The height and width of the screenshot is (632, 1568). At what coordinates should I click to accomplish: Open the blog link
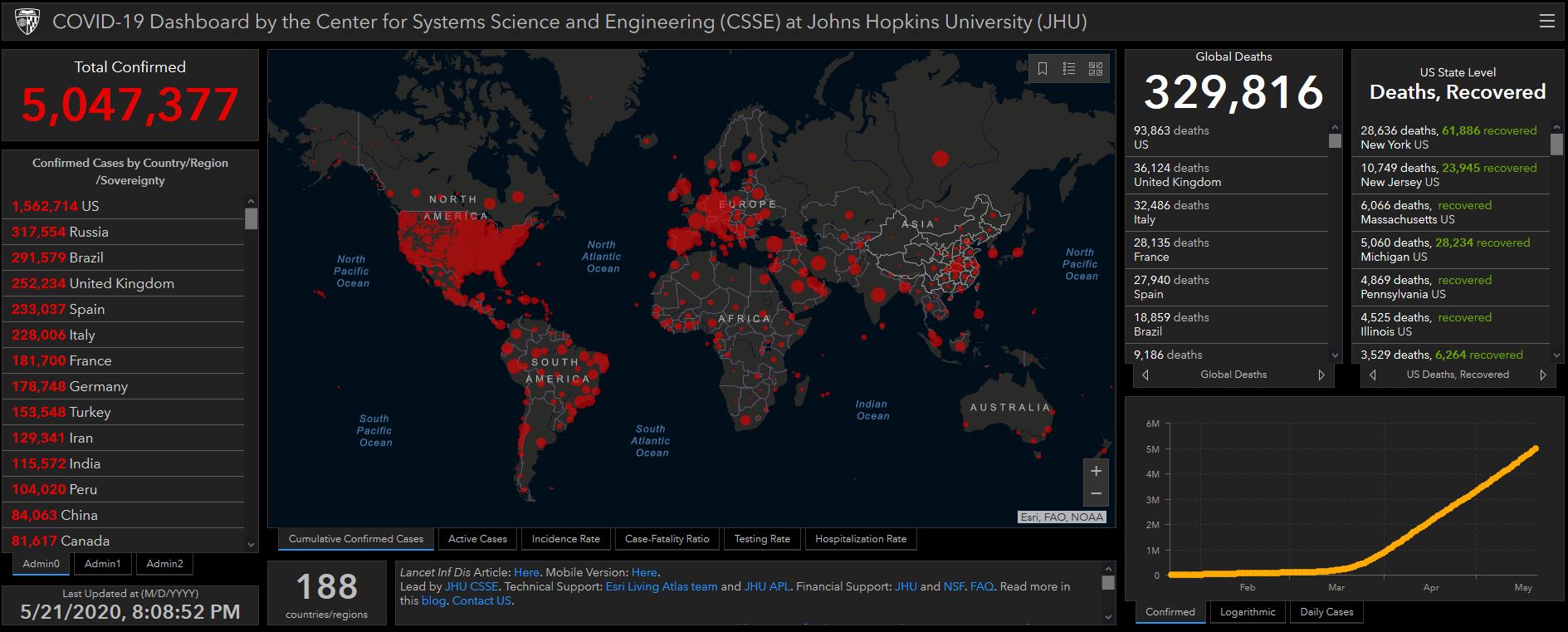(433, 600)
